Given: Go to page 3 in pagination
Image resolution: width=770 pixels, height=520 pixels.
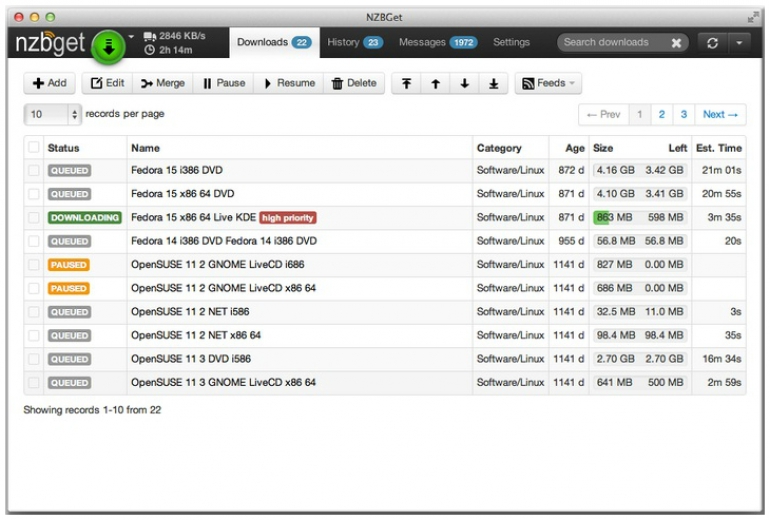Looking at the screenshot, I should click(x=684, y=114).
